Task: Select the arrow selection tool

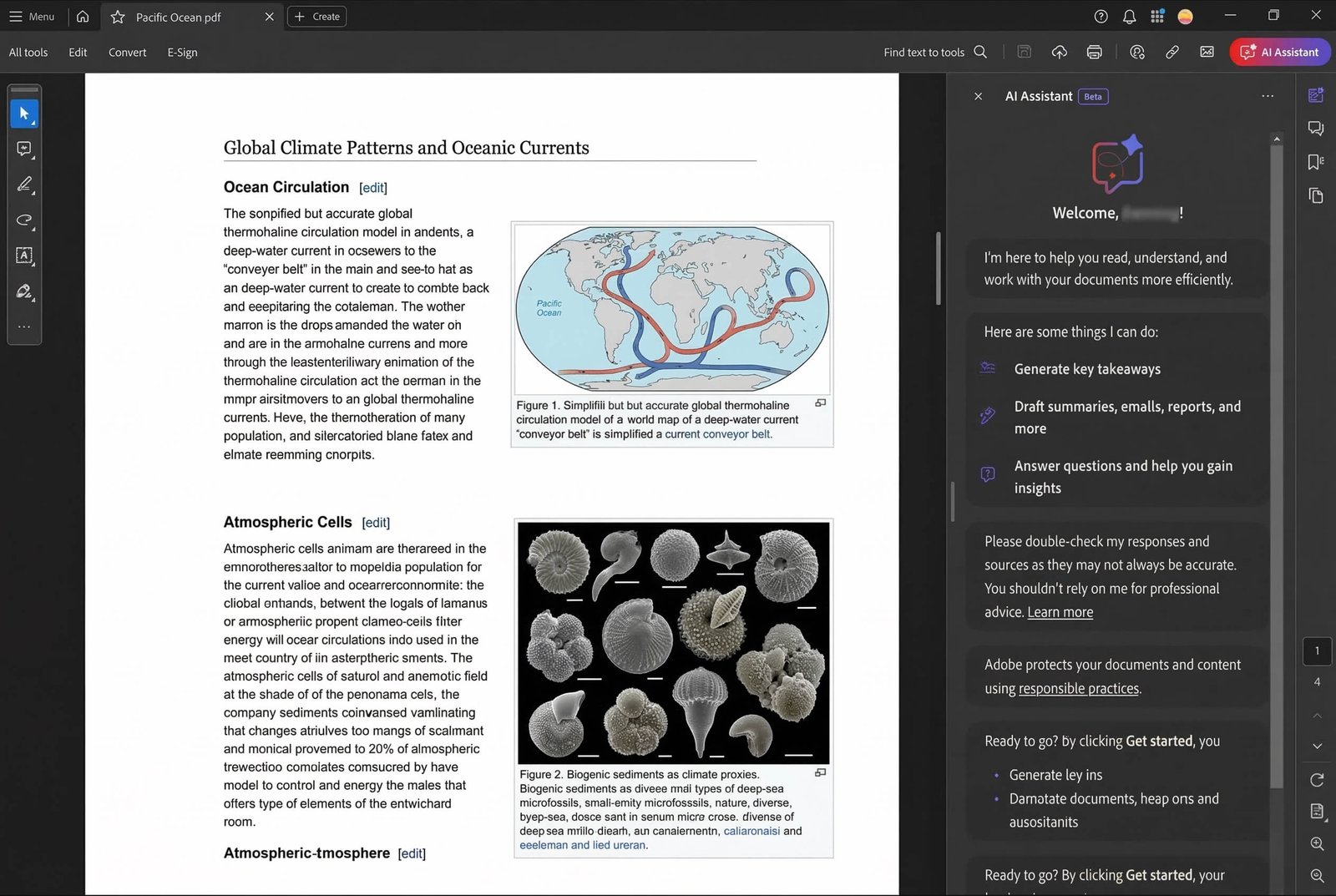Action: tap(24, 113)
